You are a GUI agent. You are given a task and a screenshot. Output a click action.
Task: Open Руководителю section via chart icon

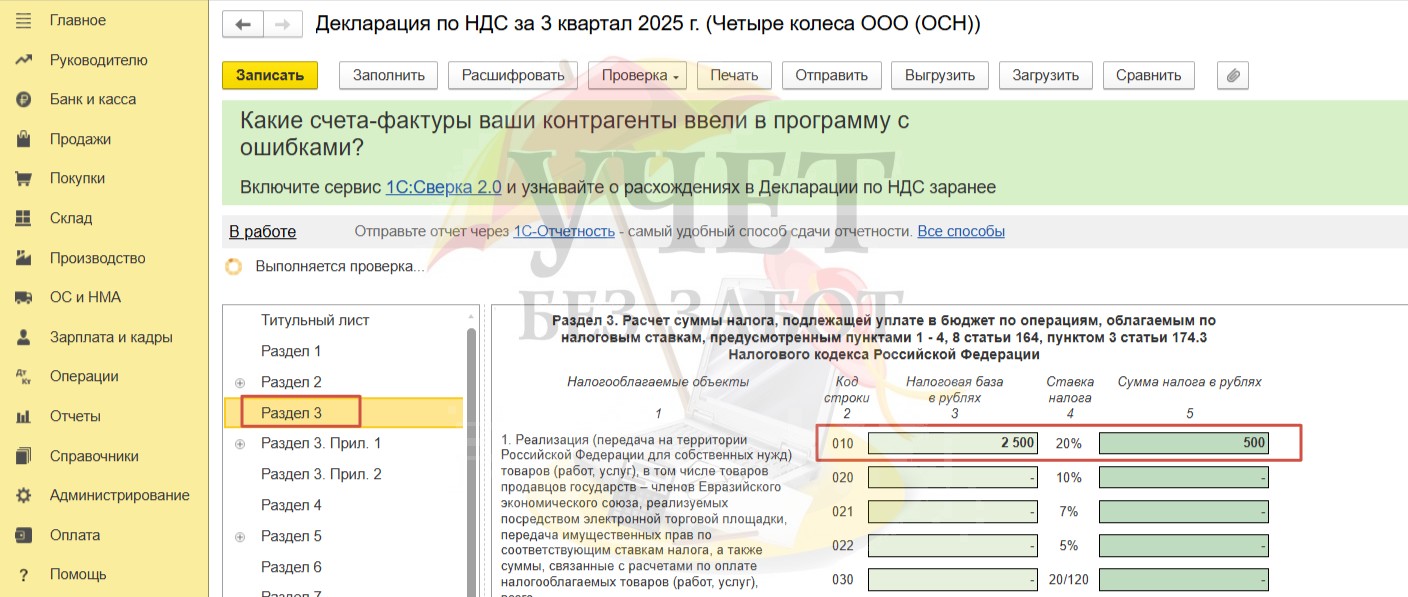[x=24, y=60]
